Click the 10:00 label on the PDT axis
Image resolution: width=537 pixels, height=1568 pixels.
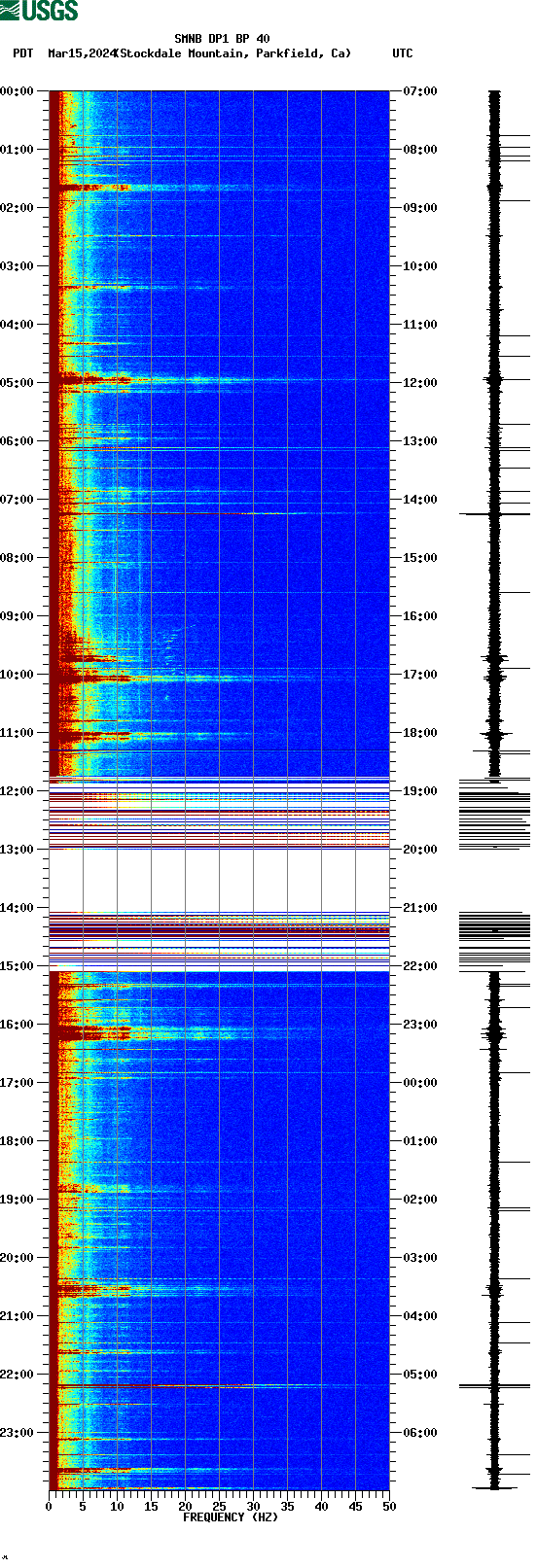pos(18,675)
